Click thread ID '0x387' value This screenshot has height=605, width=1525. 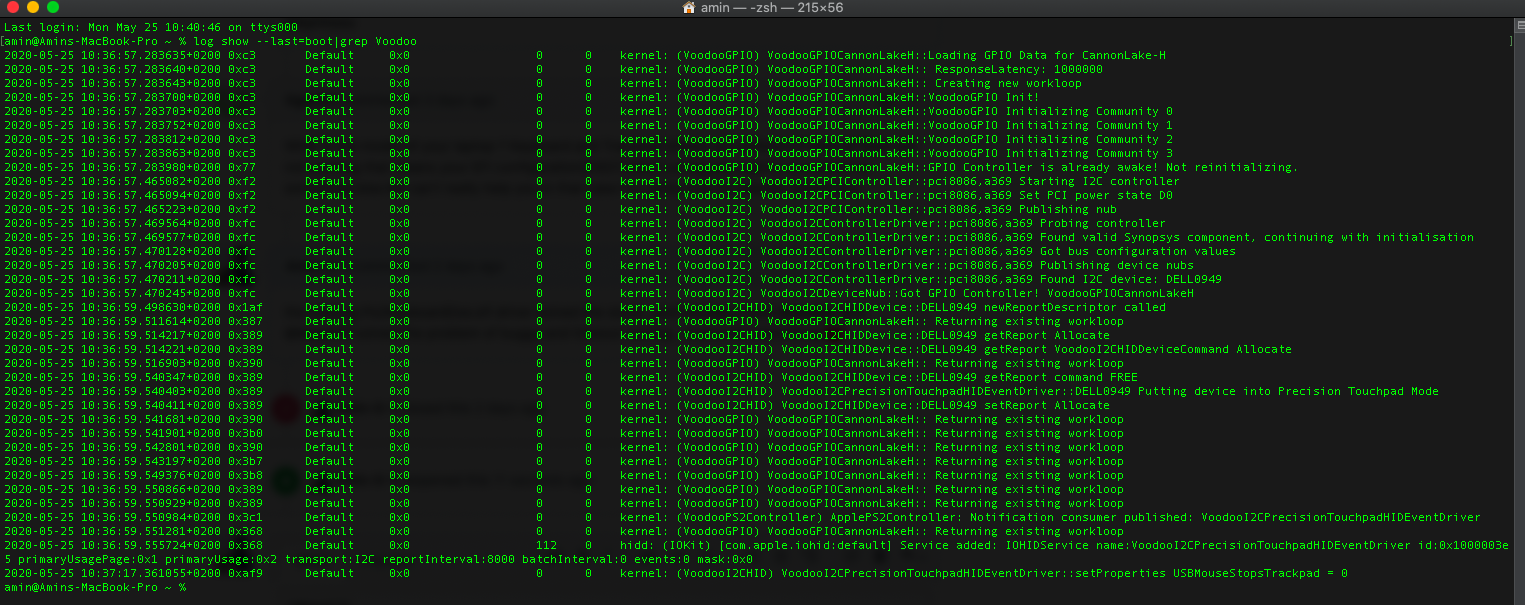[245, 321]
